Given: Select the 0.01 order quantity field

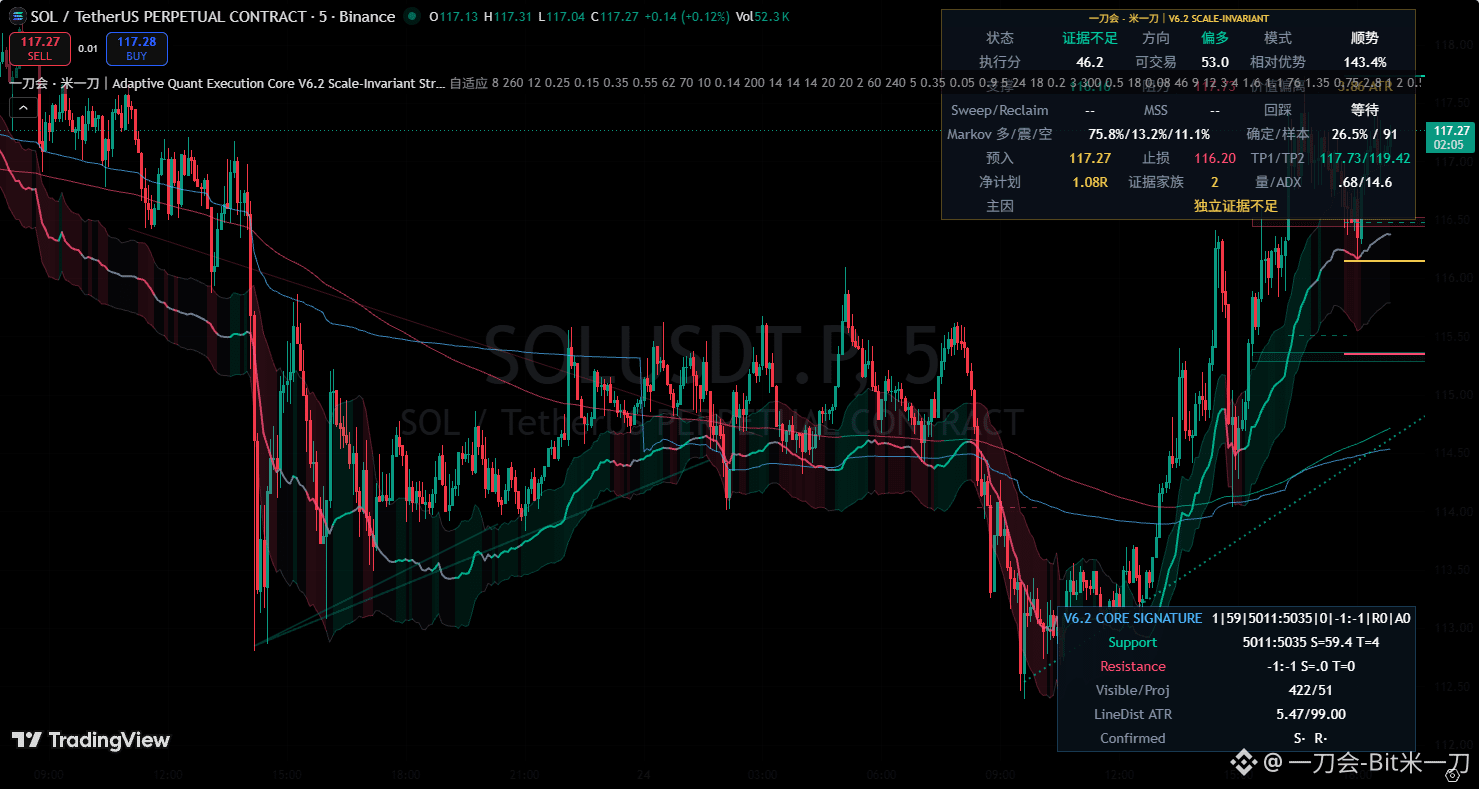Looking at the screenshot, I should click(88, 48).
